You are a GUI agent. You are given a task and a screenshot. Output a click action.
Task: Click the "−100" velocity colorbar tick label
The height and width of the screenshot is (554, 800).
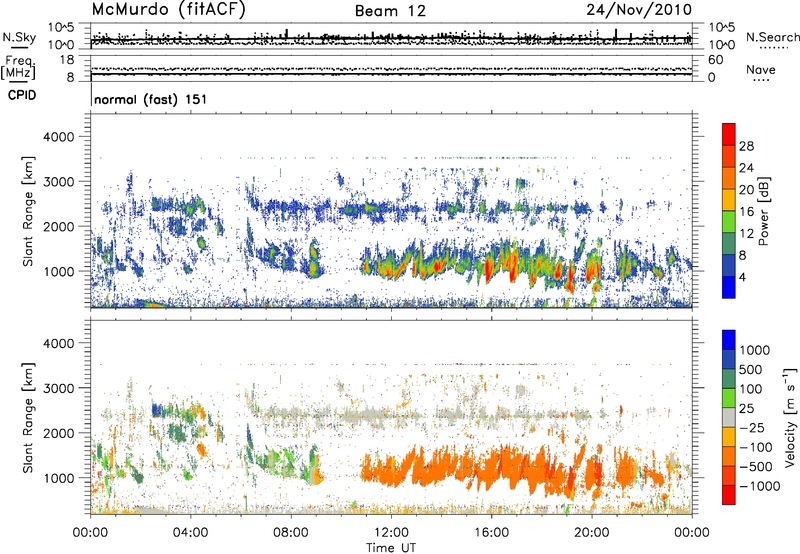(755, 447)
